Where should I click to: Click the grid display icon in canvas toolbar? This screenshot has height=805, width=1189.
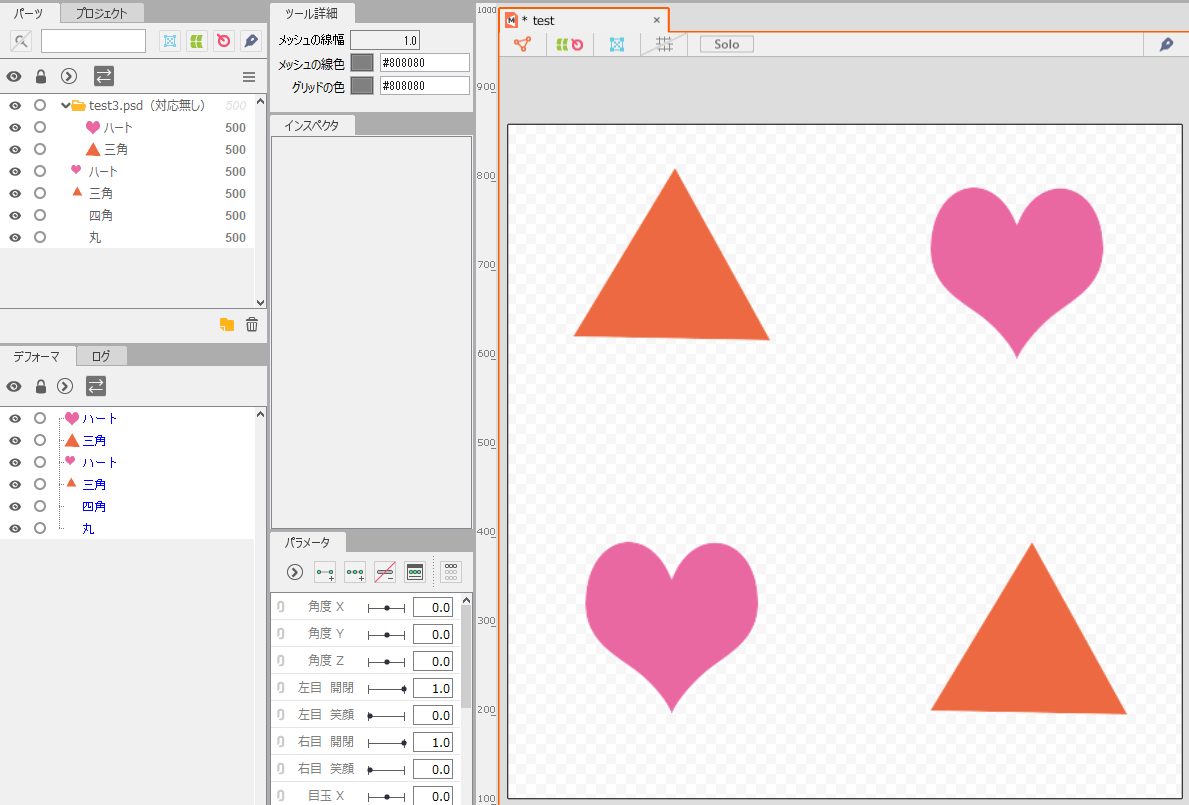coord(664,44)
